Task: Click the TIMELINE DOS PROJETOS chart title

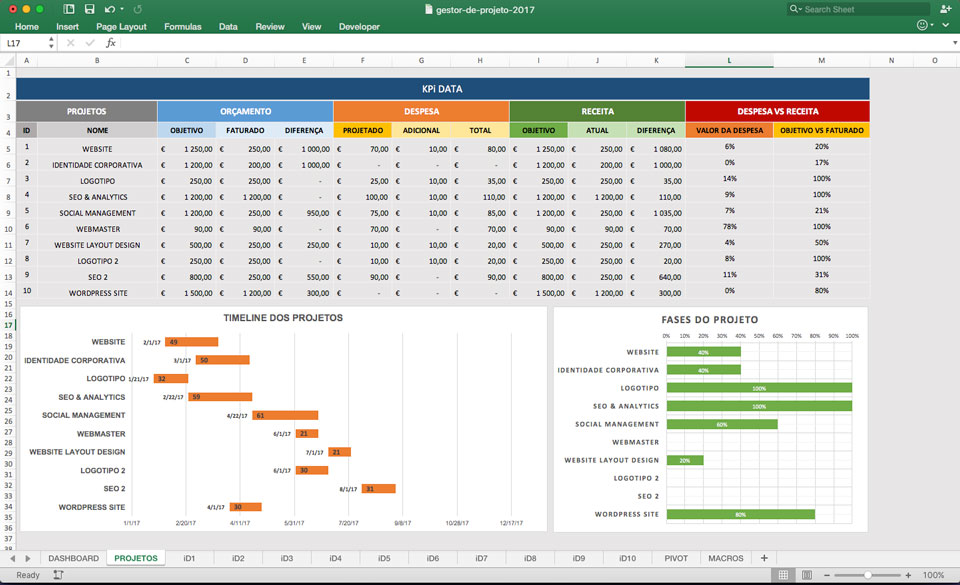Action: click(x=283, y=318)
